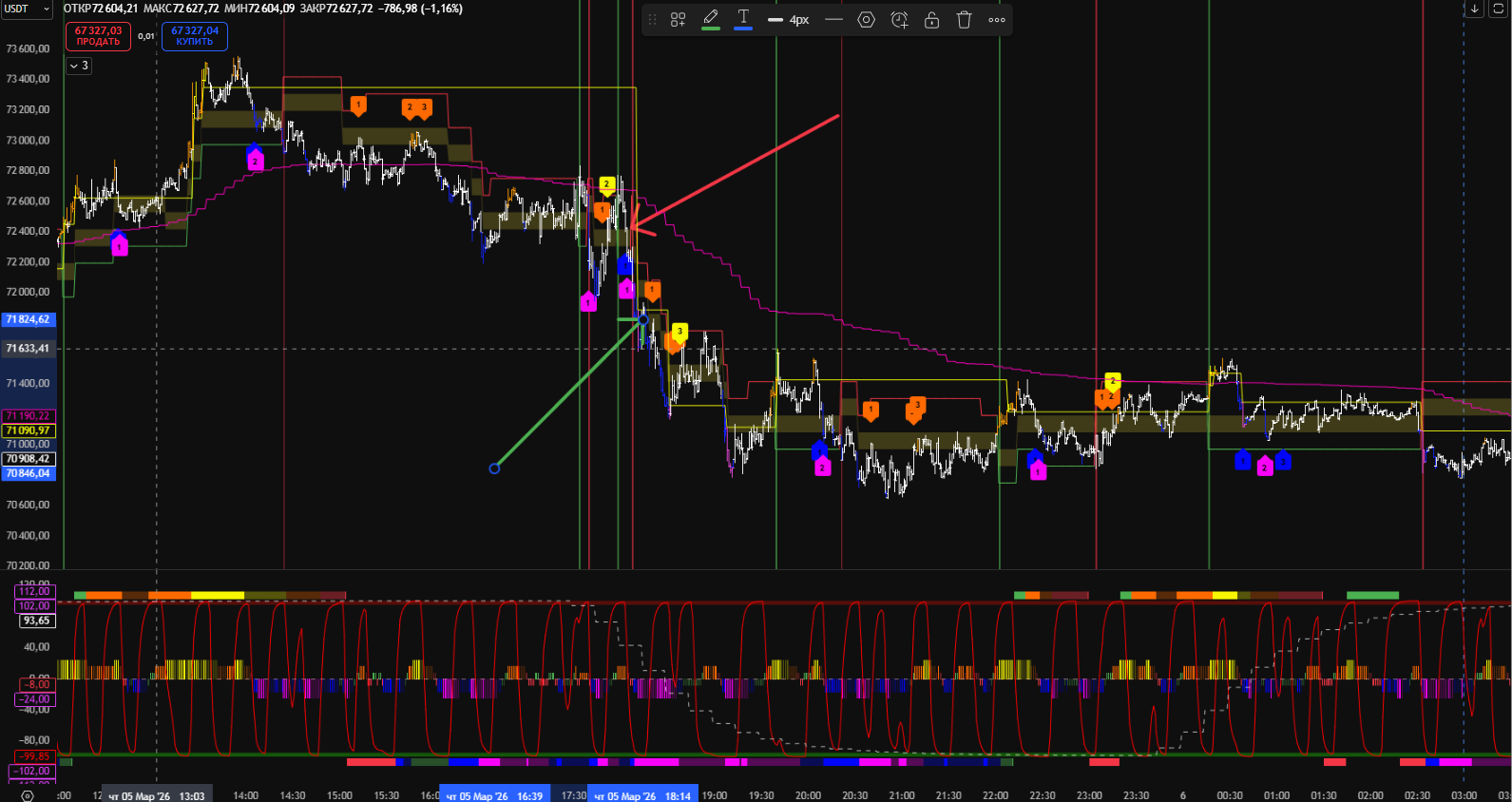1512x802 pixels.
Task: Click the down arrow icon at top right
Action: tap(1474, 9)
